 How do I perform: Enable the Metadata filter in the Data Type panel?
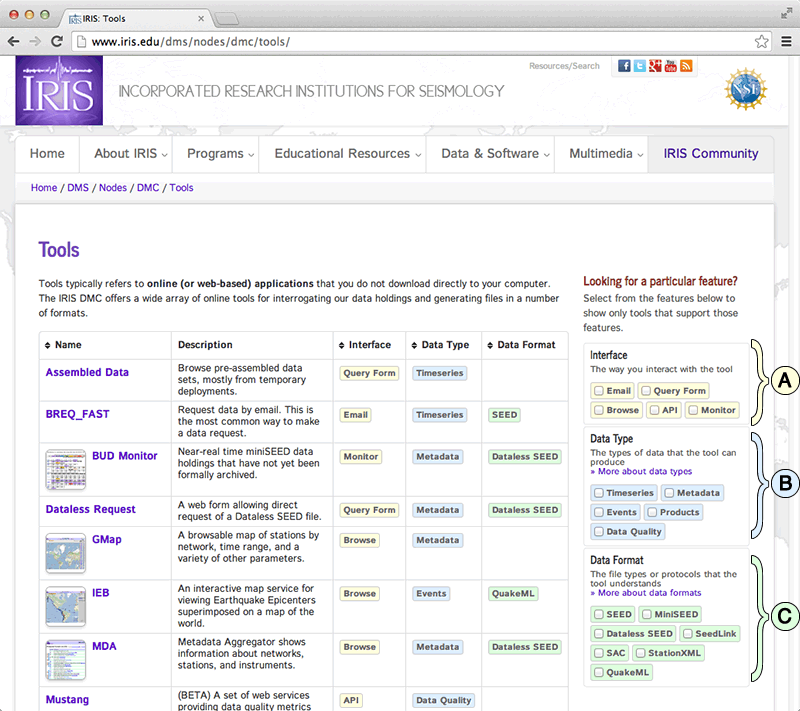(669, 493)
